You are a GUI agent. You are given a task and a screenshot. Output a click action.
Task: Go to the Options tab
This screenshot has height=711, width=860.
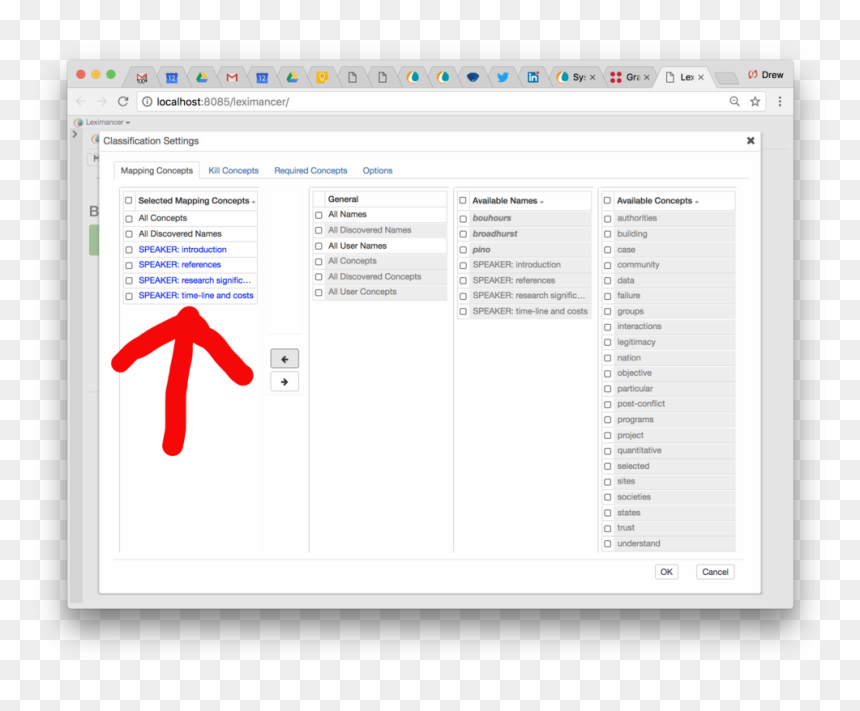click(x=377, y=171)
